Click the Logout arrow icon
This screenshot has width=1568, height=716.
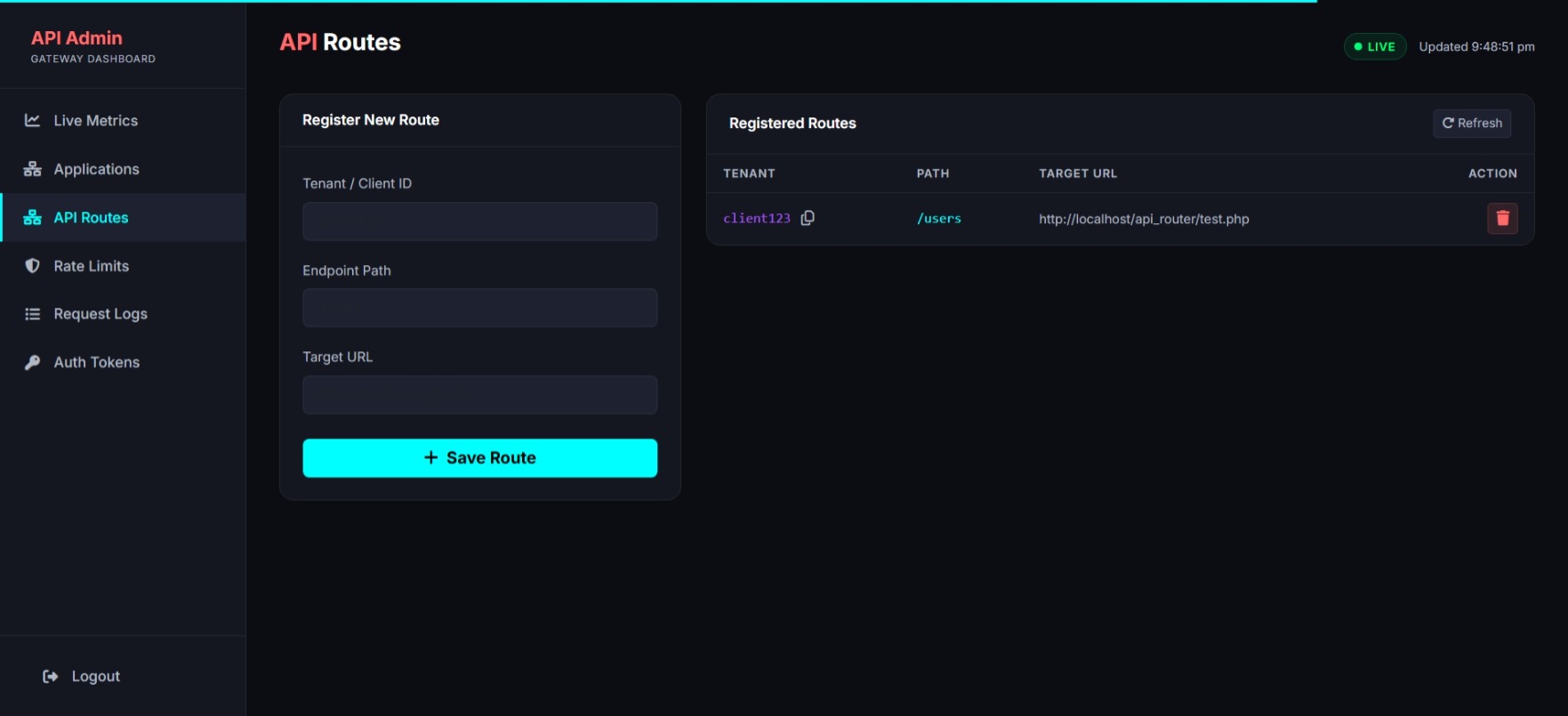(x=51, y=676)
